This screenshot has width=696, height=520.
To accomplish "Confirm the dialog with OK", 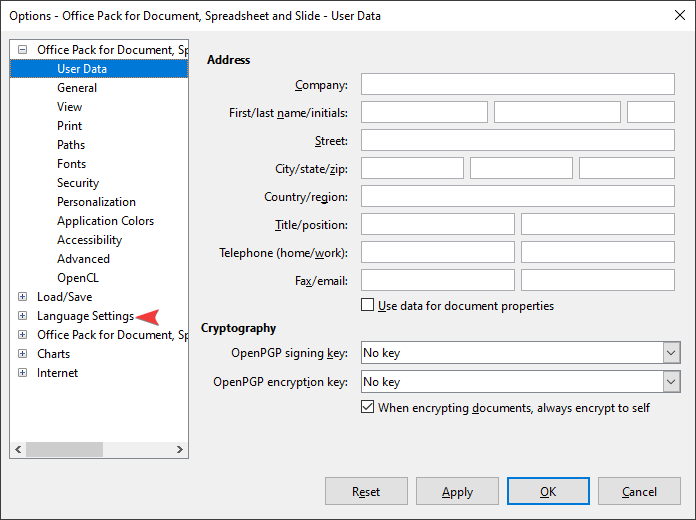I will pyautogui.click(x=548, y=492).
